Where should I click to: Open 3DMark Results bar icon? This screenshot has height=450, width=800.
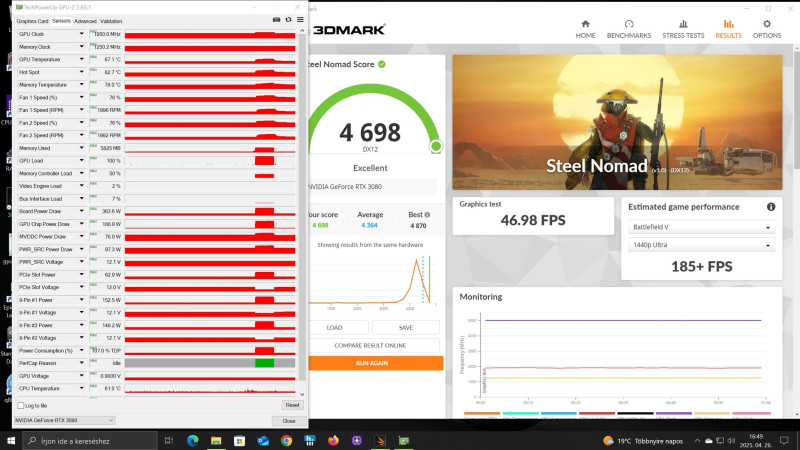pos(728,24)
